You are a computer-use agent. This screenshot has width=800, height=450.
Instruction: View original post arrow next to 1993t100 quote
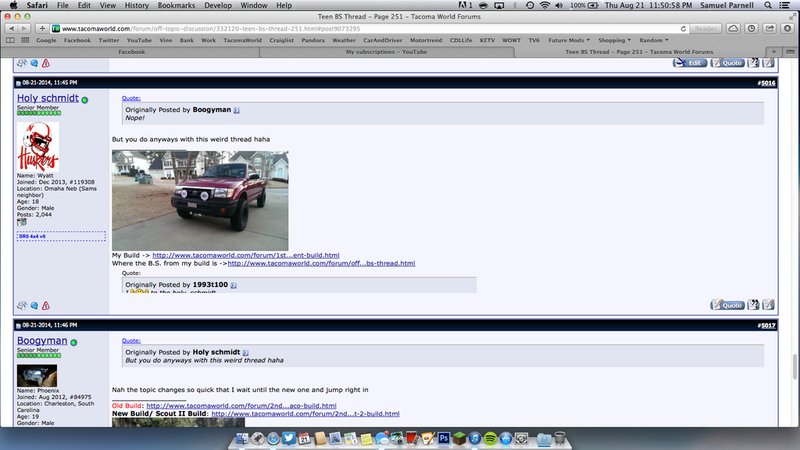[233, 285]
